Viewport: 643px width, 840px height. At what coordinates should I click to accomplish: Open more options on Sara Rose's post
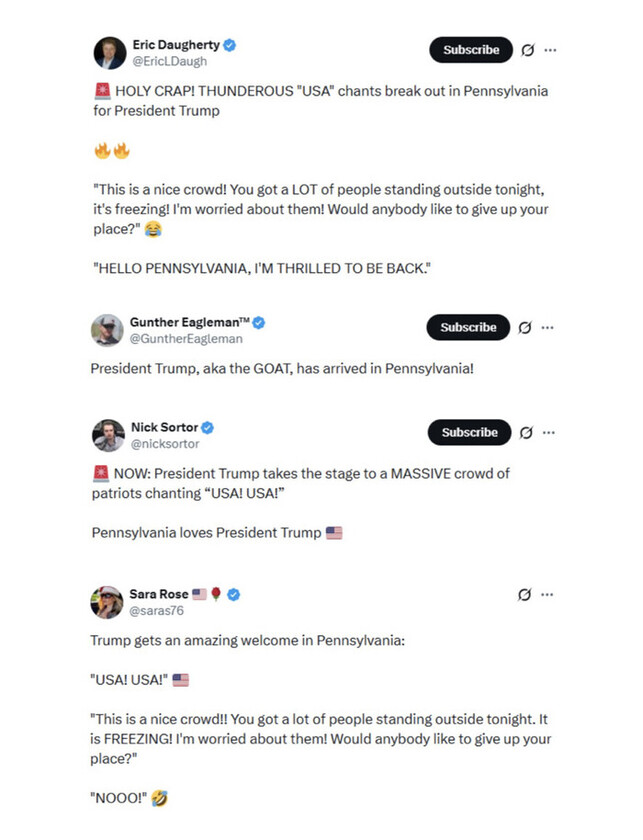point(548,594)
